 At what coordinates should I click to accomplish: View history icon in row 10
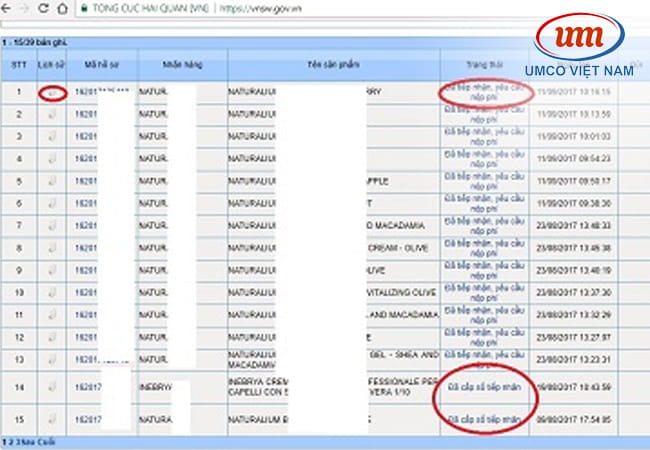(x=52, y=293)
